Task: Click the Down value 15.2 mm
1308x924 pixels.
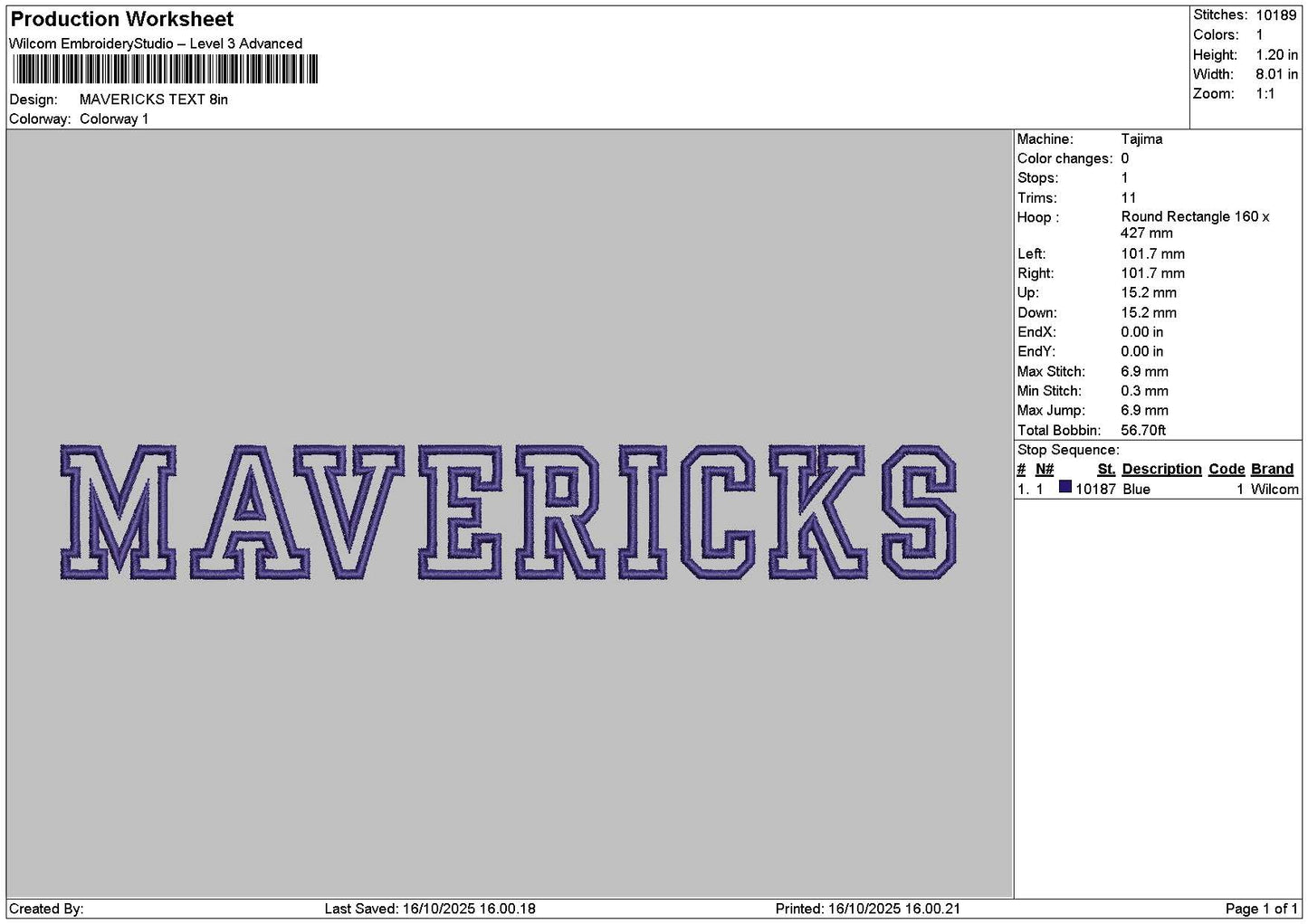Action: (x=1149, y=313)
